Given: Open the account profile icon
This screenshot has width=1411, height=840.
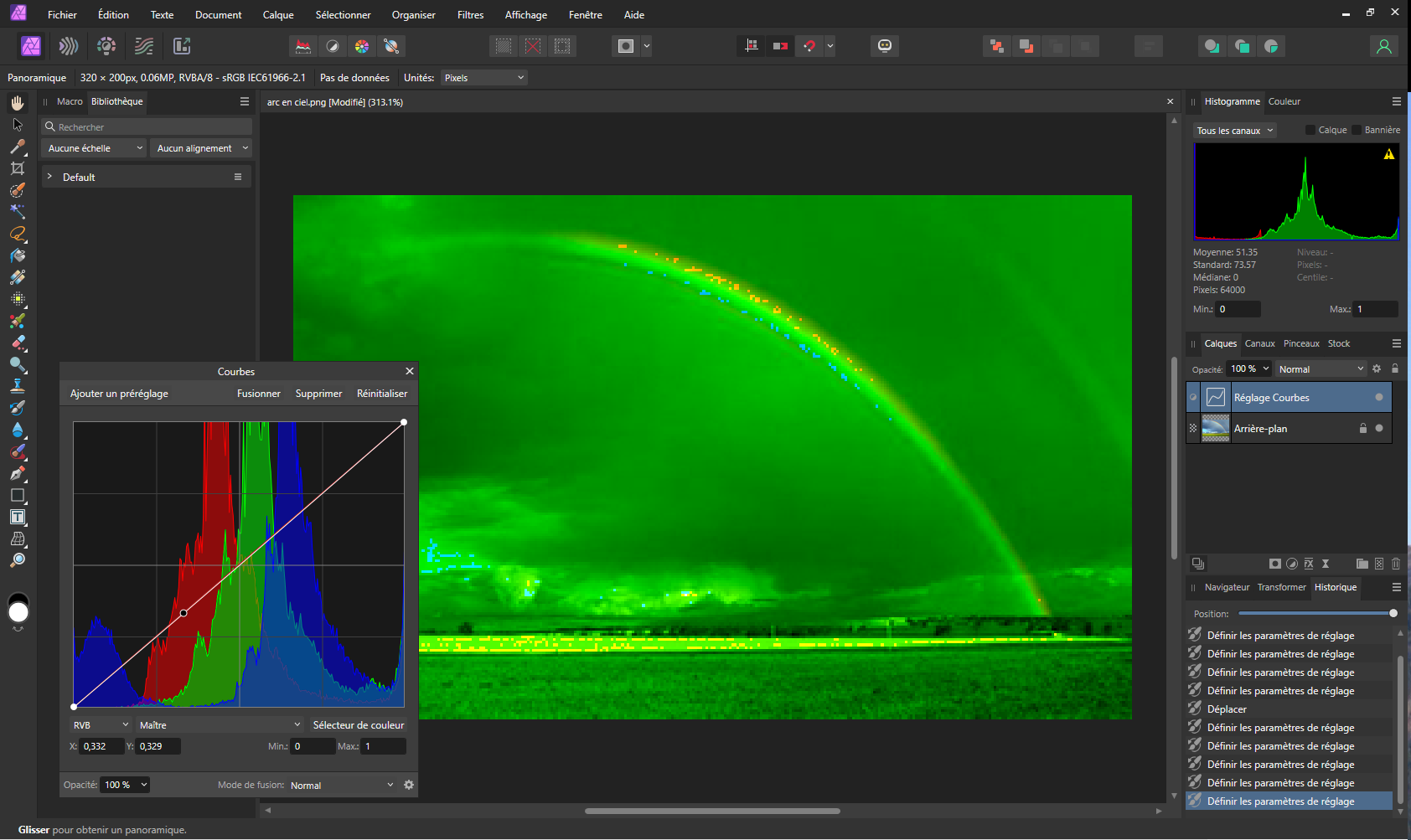Looking at the screenshot, I should [1384, 46].
